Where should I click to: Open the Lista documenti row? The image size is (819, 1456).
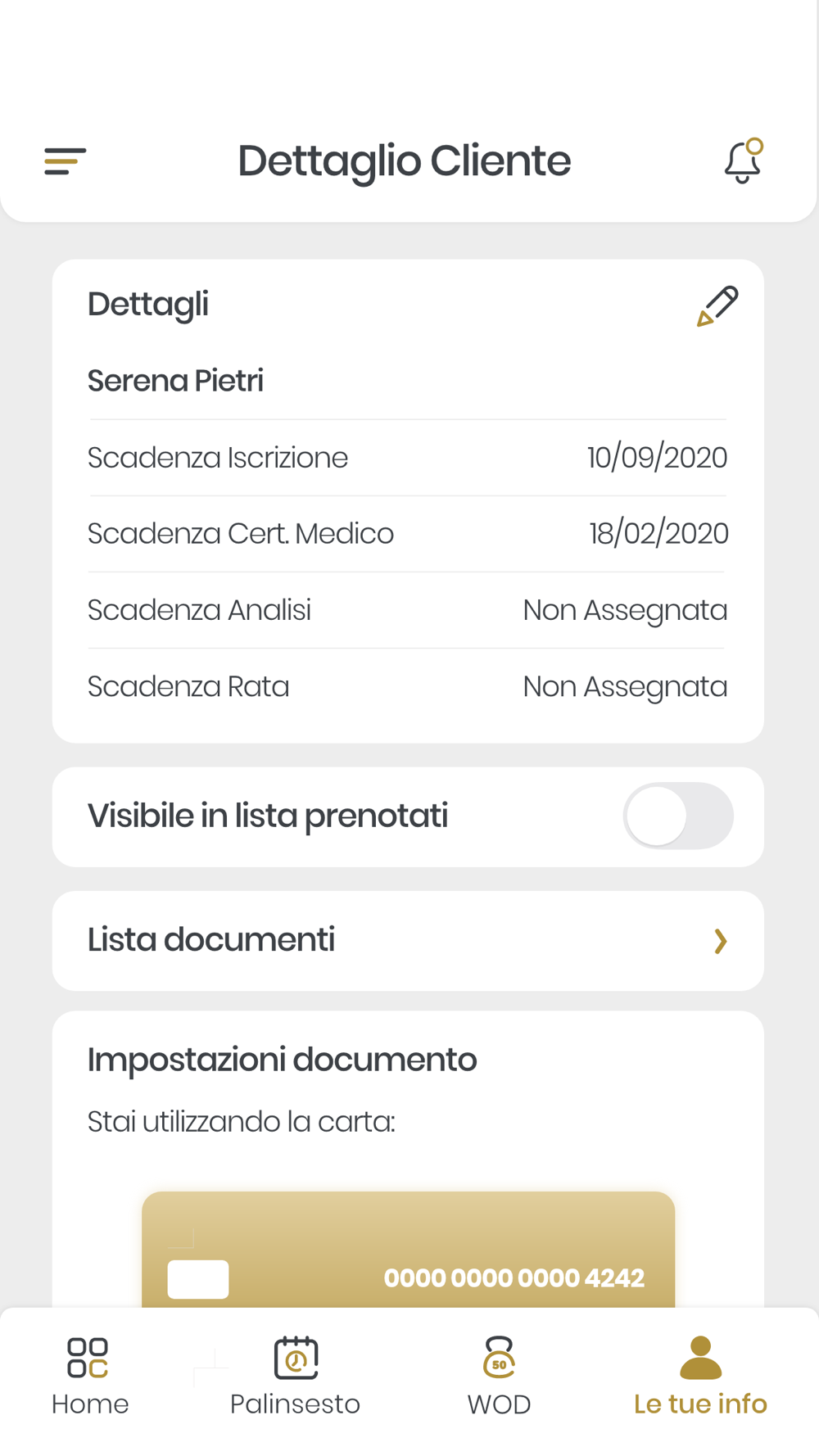[x=408, y=941]
